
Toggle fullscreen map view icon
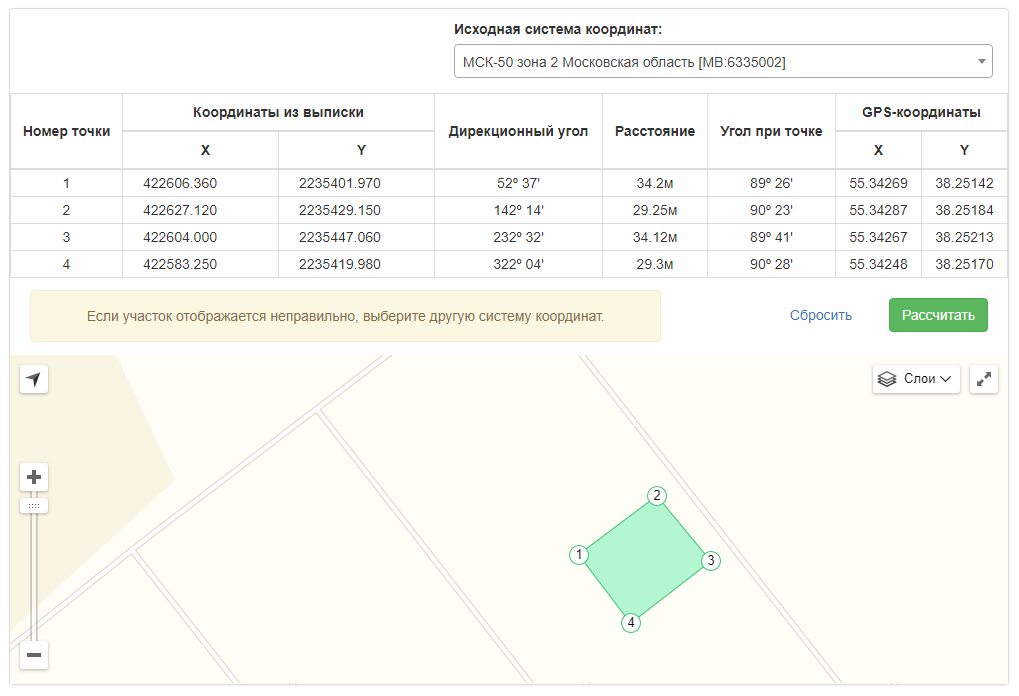984,379
